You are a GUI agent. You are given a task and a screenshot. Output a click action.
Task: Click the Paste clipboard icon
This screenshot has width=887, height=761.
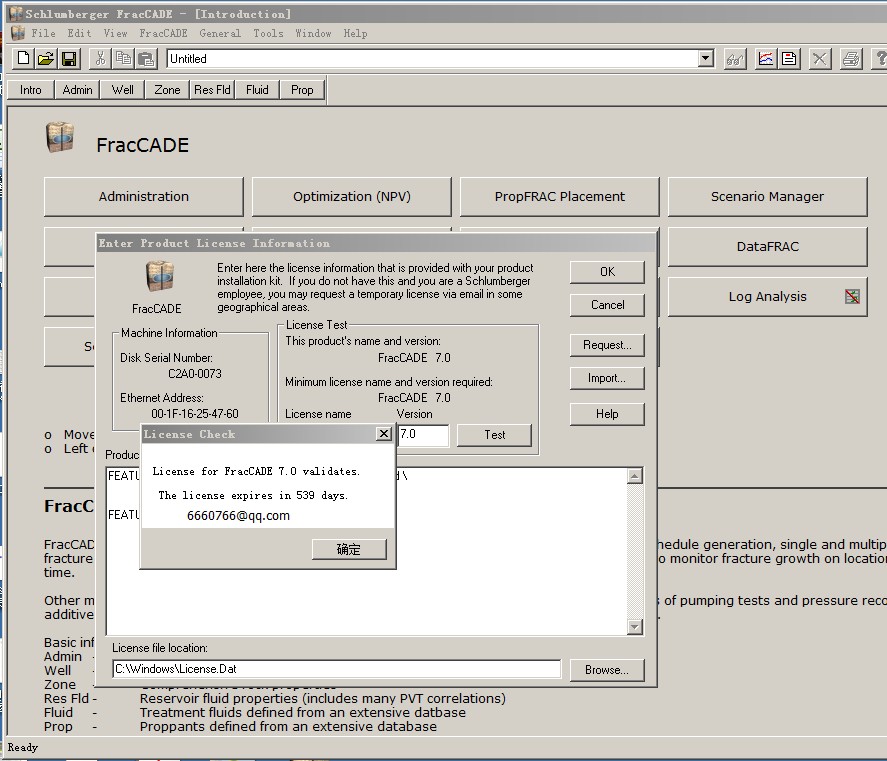coord(146,59)
